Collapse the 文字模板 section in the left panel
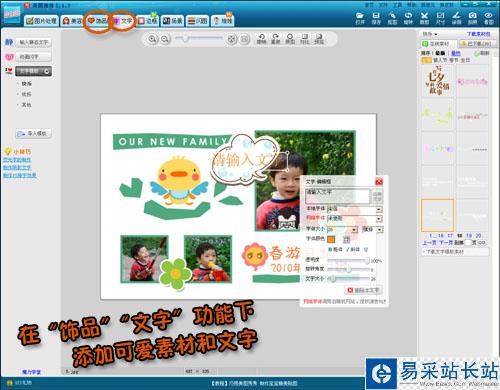This screenshot has height=390, width=500. pos(47,71)
